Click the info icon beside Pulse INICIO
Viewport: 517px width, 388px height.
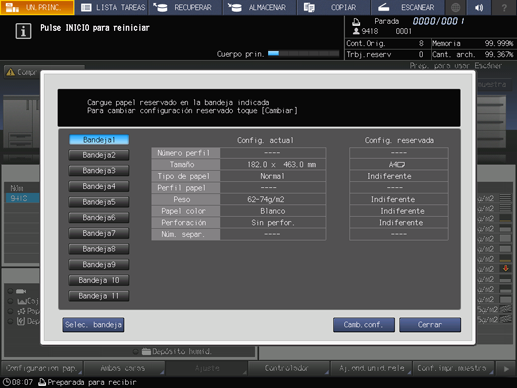coord(23,31)
